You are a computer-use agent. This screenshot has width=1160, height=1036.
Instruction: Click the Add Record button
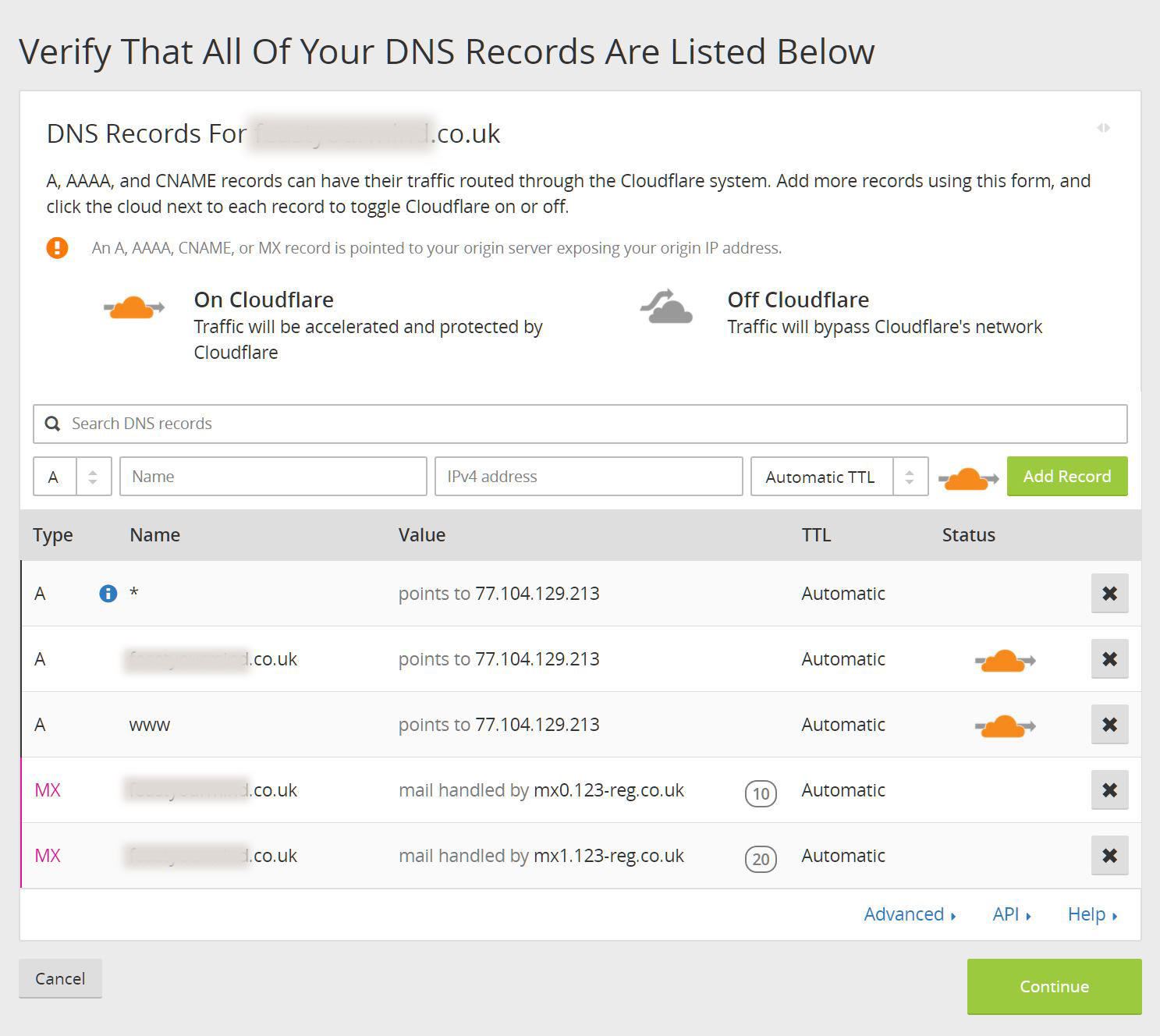click(x=1067, y=476)
